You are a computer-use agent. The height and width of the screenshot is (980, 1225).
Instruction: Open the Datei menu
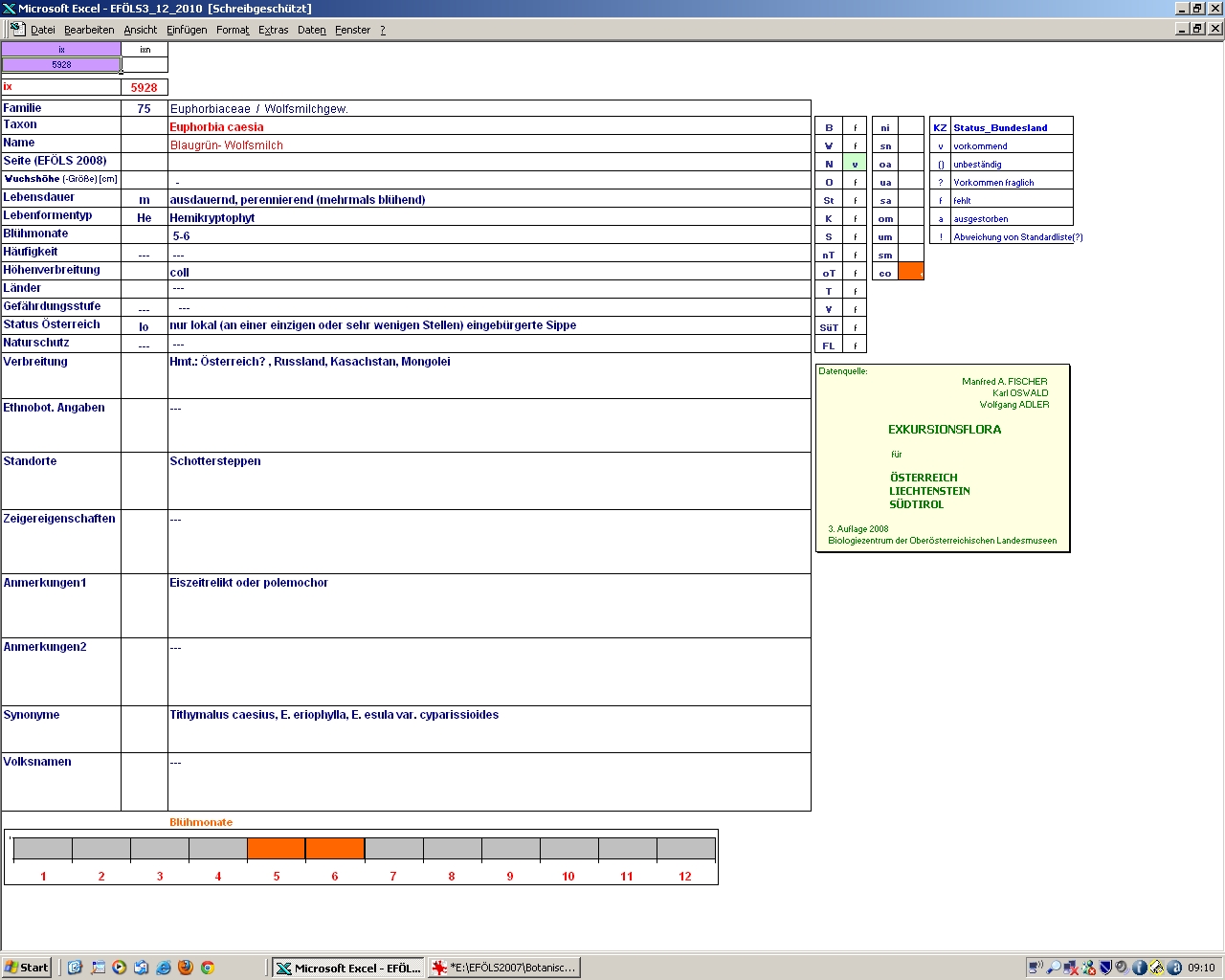pos(42,30)
